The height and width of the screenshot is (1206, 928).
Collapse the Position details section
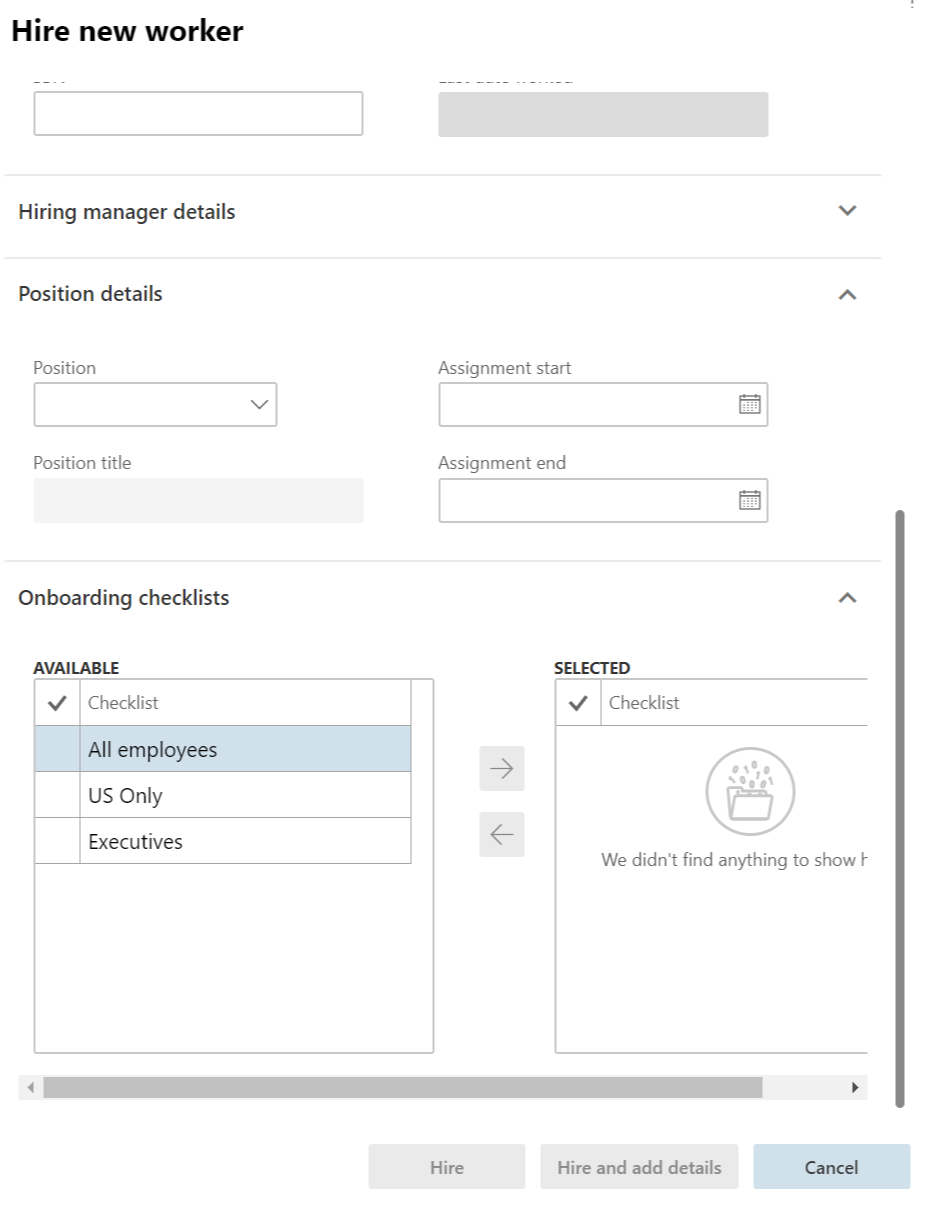(847, 295)
